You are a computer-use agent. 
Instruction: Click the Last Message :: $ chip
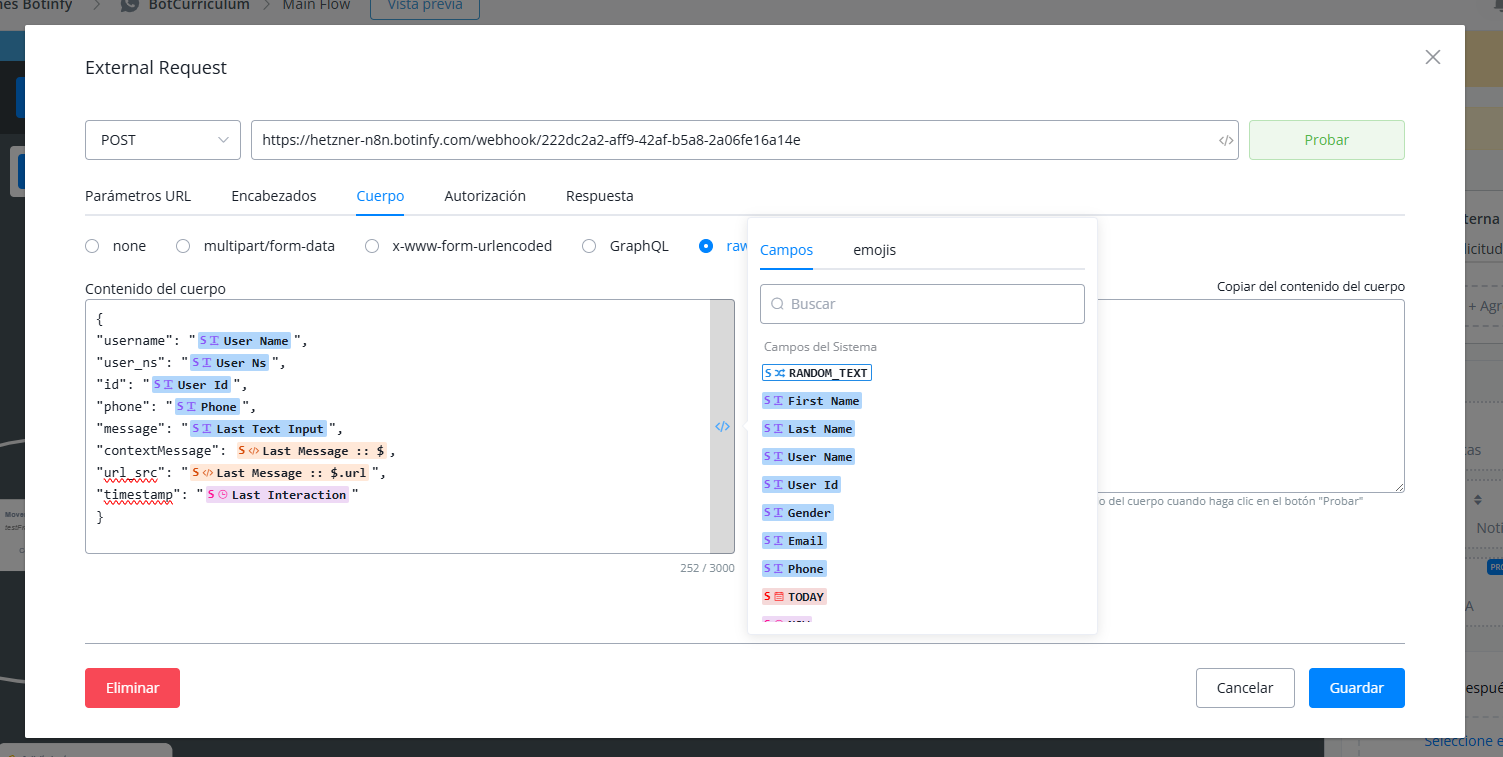[x=312, y=451]
